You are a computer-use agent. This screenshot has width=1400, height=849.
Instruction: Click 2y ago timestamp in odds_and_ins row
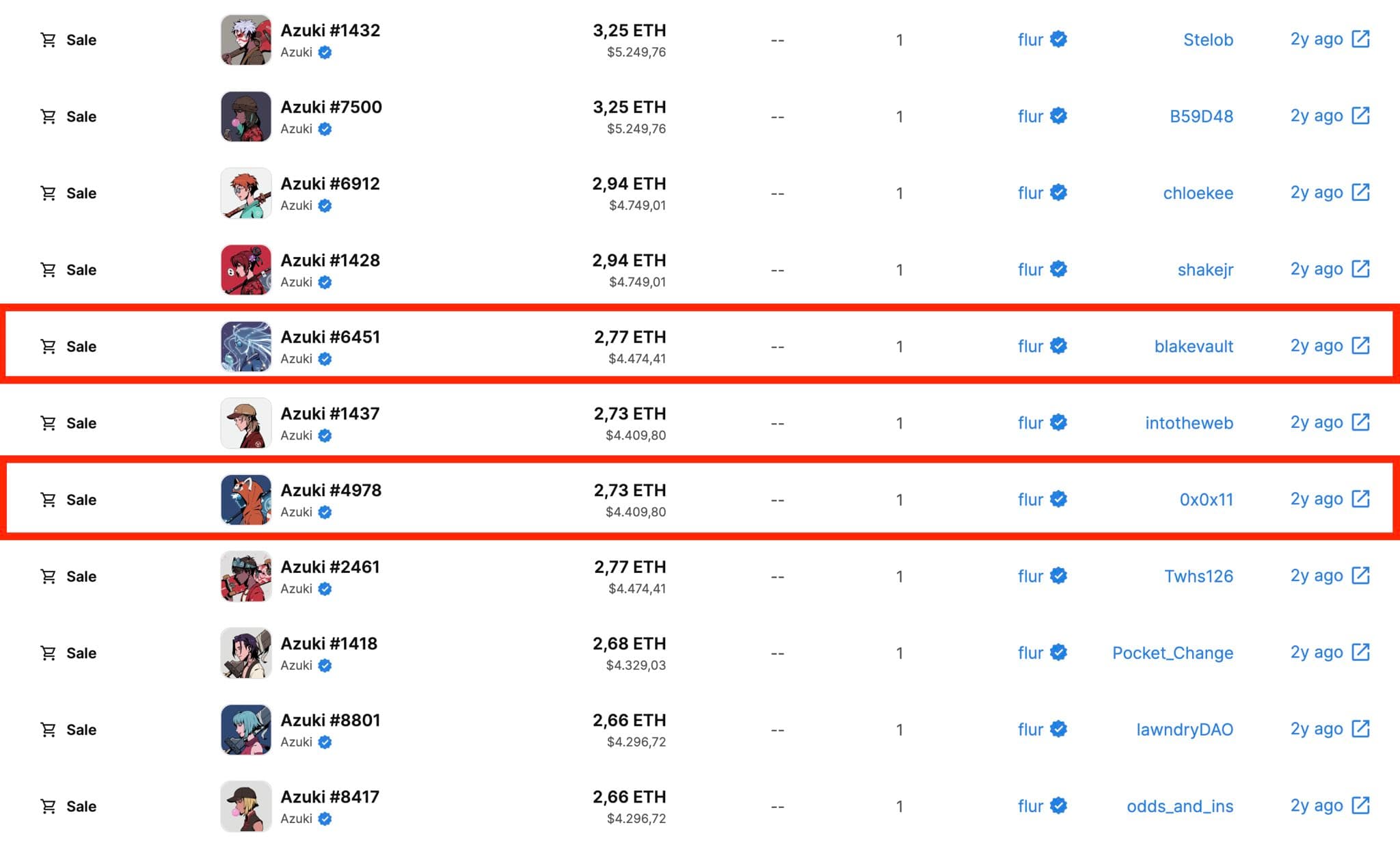click(x=1317, y=805)
